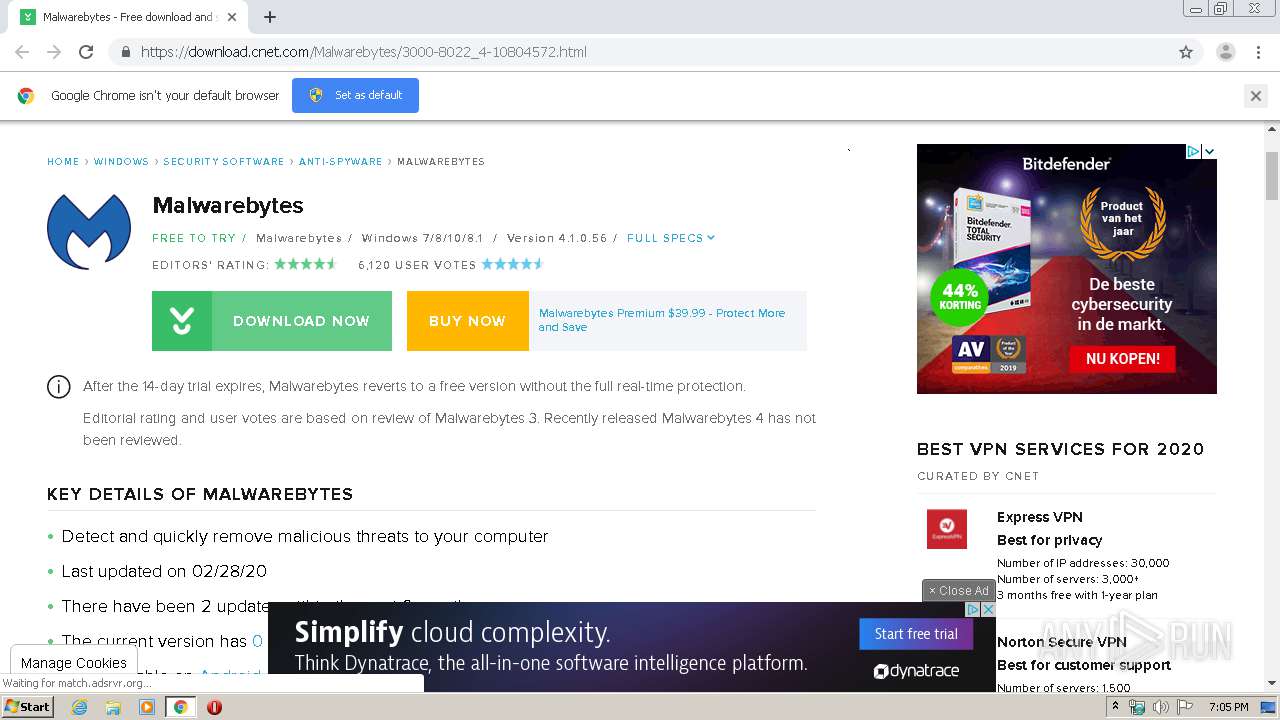Click the Malwarebytes logo image

pos(89,231)
